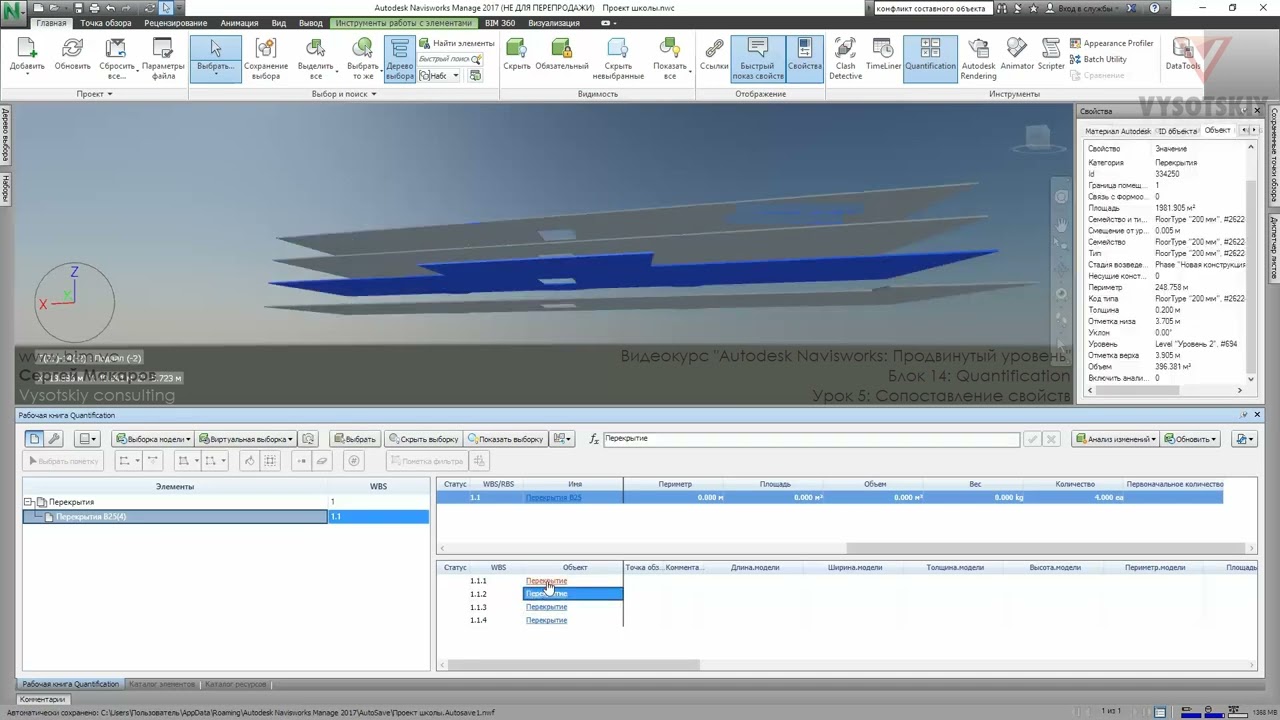Click the Выделить все (Select All) icon

point(316,60)
